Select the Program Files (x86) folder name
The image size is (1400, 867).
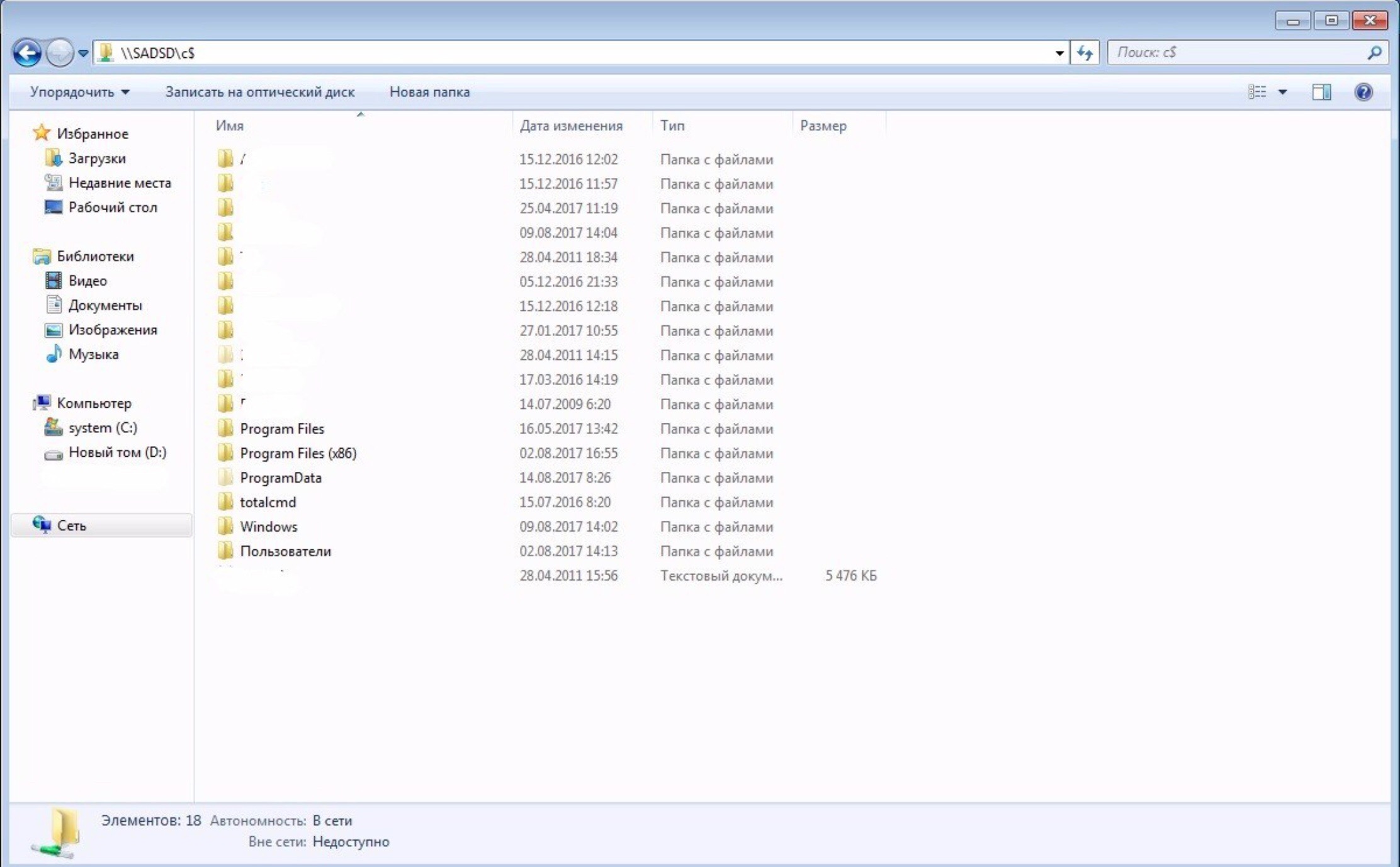[x=298, y=453]
